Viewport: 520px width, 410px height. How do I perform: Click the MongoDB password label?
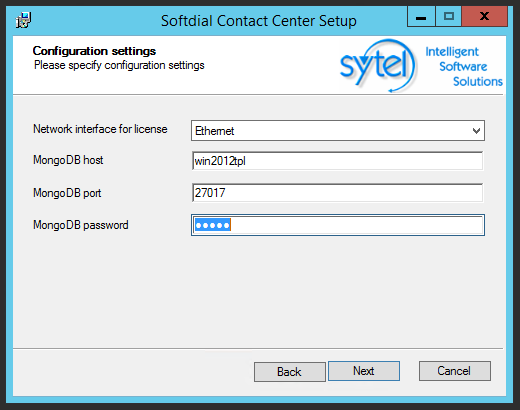[x=81, y=225]
